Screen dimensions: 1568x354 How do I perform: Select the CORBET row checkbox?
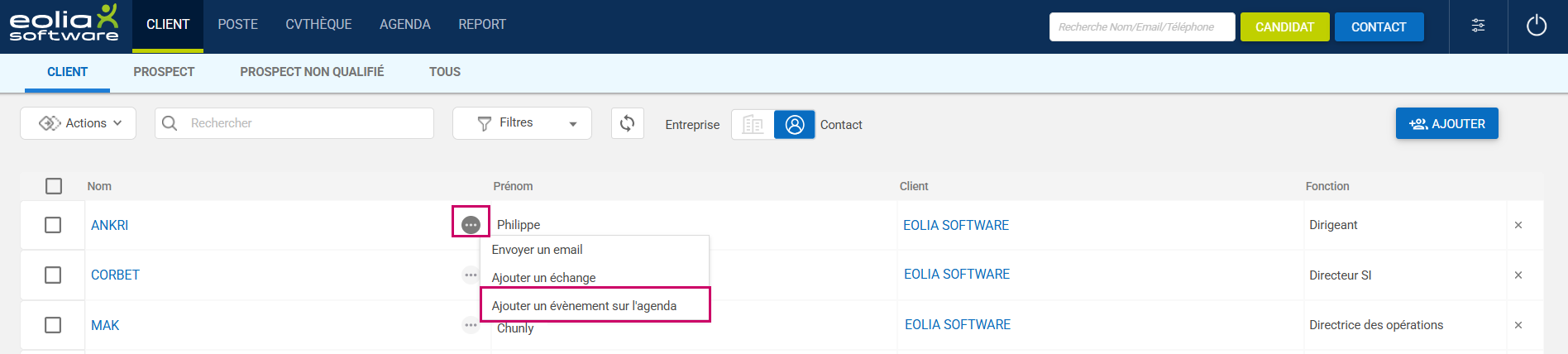click(x=53, y=275)
